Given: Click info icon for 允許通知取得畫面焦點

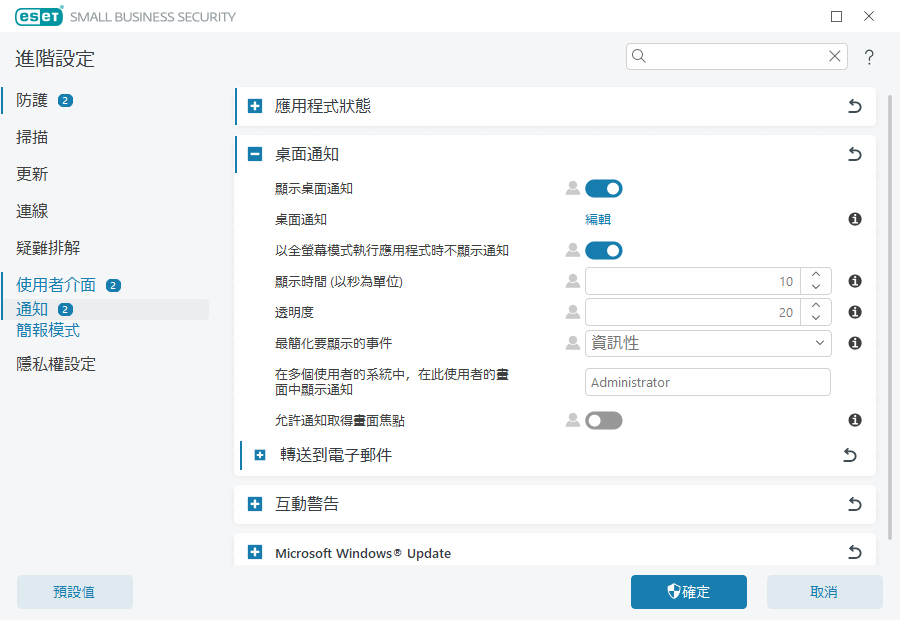Looking at the screenshot, I should tap(855, 421).
